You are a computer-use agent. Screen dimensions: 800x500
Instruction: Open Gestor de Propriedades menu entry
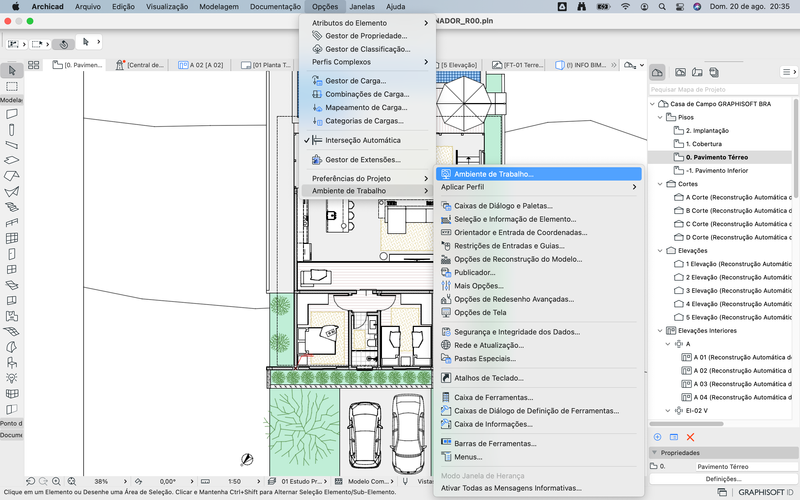click(x=367, y=36)
